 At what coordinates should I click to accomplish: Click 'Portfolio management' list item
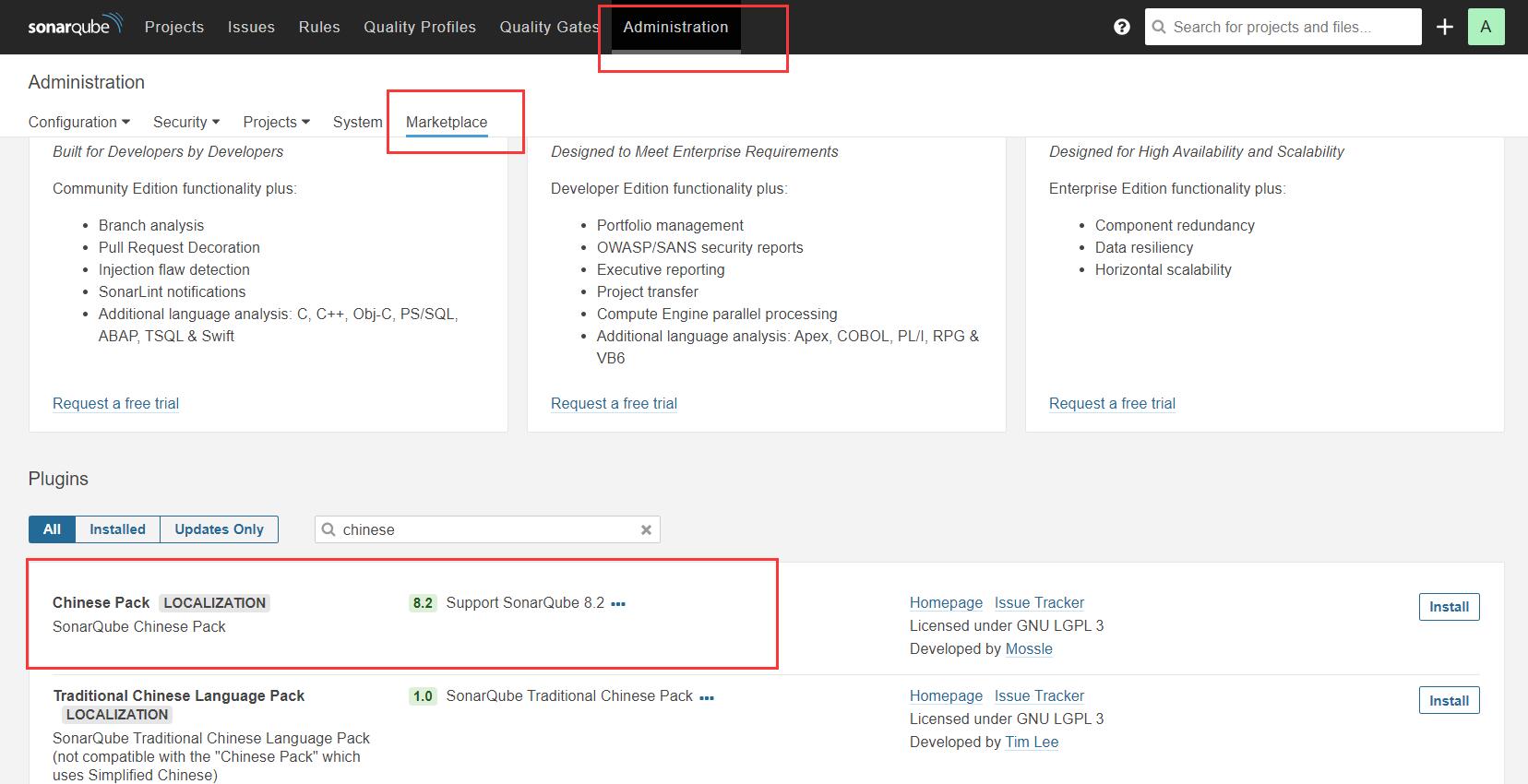670,225
